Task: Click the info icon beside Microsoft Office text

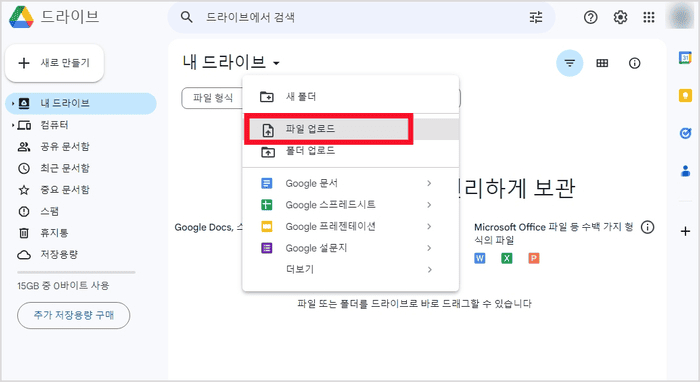Action: (647, 227)
